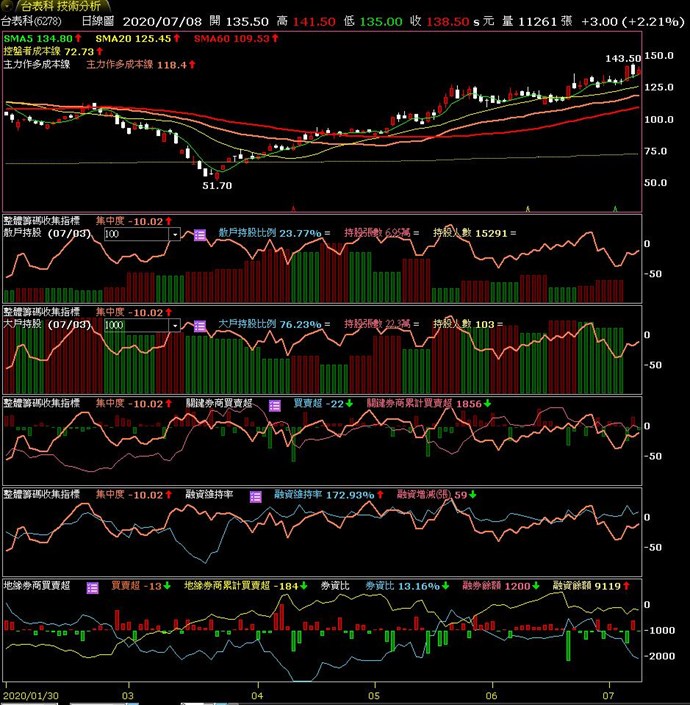Click the purple settings icon beside 大戶持股比例
Image resolution: width=690 pixels, height=705 pixels.
point(199,325)
